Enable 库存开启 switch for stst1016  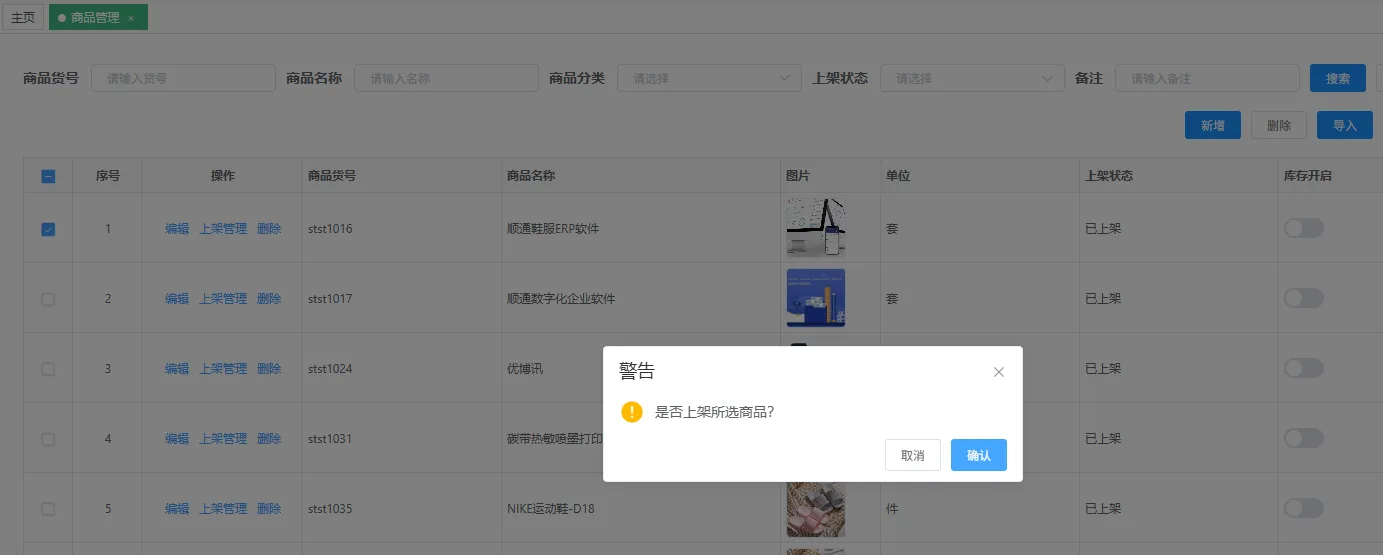[x=1303, y=229]
